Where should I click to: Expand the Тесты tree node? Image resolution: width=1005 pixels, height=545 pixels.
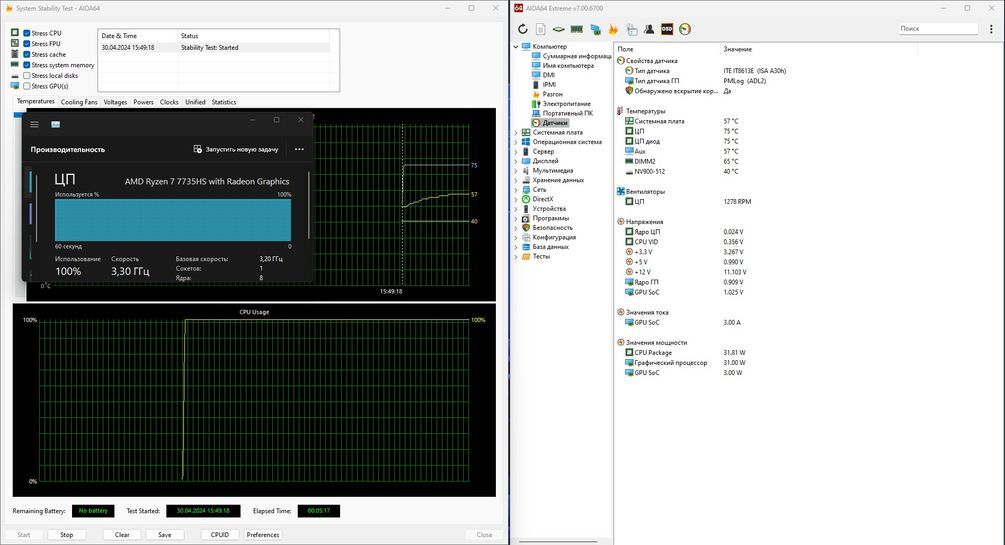tap(516, 256)
